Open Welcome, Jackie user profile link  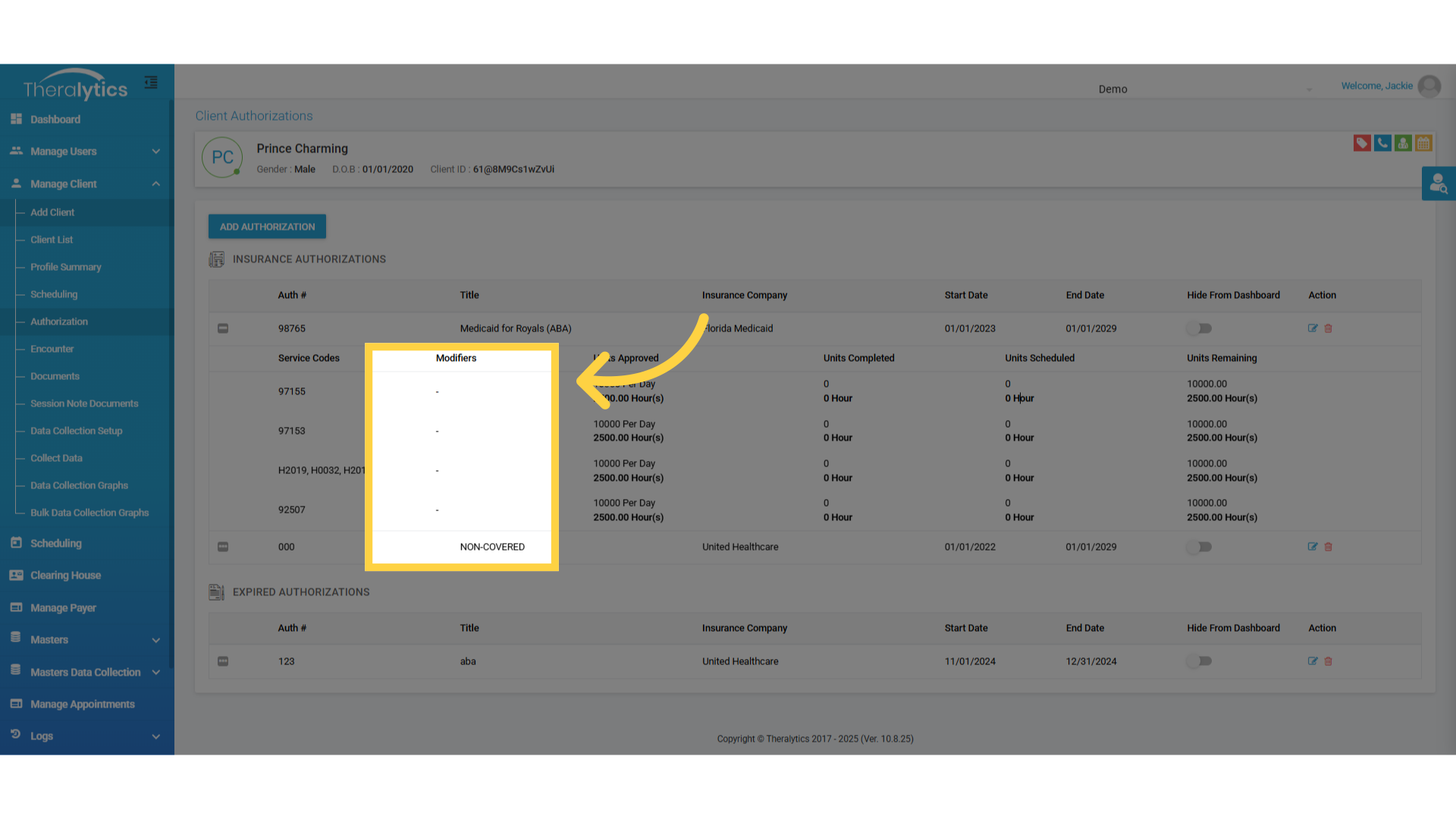(x=1376, y=86)
